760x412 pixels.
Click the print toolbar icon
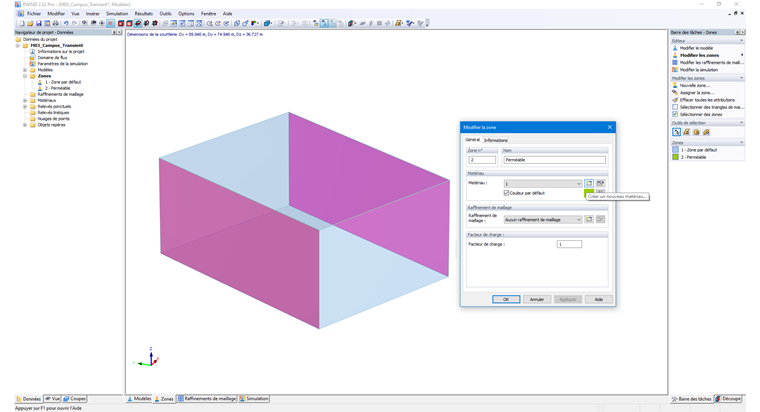pyautogui.click(x=56, y=23)
